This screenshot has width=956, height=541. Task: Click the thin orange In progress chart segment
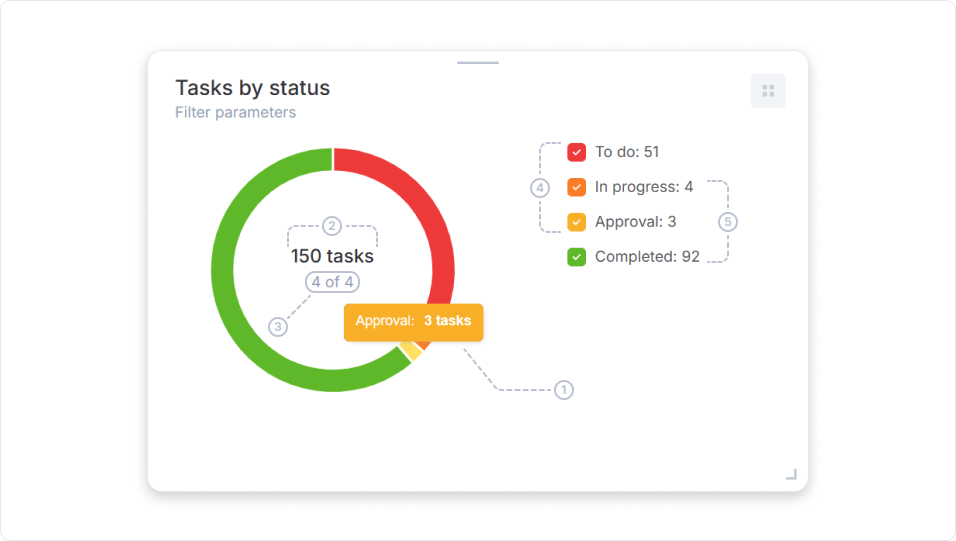[423, 346]
